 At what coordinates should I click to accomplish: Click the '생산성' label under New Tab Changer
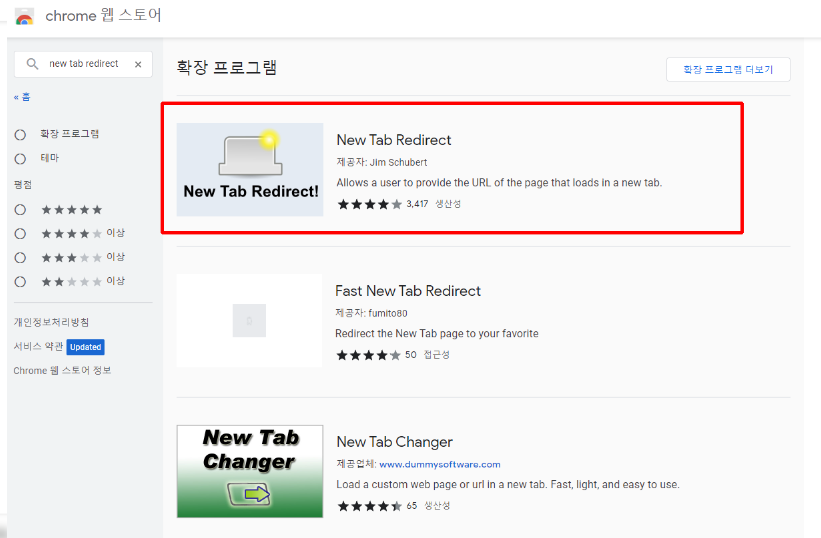pos(437,506)
